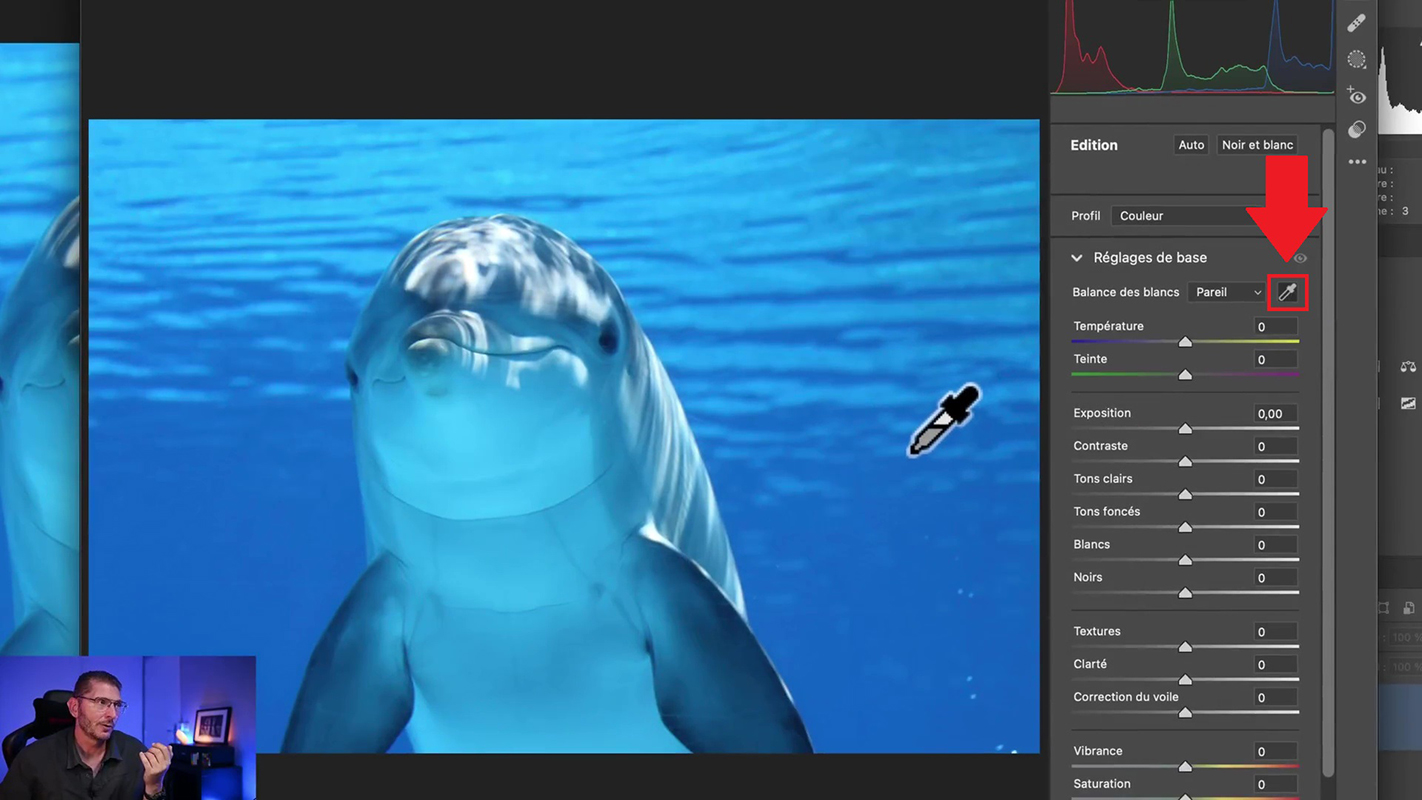Click the edit panel vertical scrollbar
The width and height of the screenshot is (1422, 800).
pyautogui.click(x=1328, y=450)
